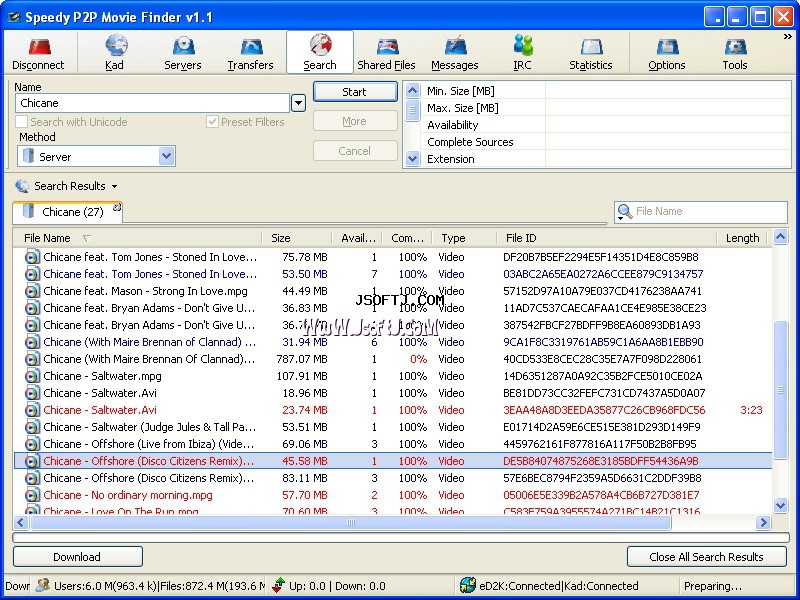800x600 pixels.
Task: Click the video icon of Chicane - Saltwater.mpg
Action: pyautogui.click(x=32, y=377)
